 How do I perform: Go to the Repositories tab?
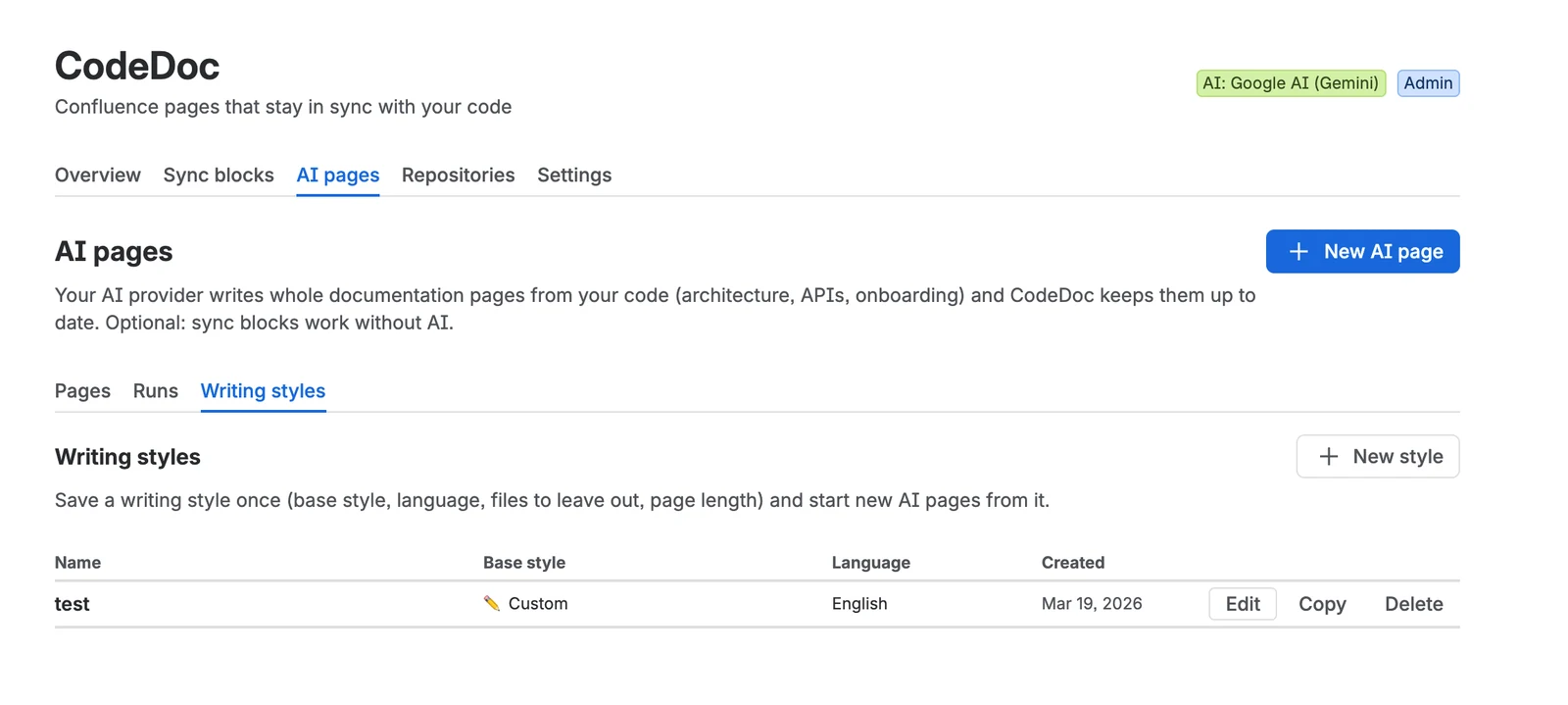click(458, 176)
